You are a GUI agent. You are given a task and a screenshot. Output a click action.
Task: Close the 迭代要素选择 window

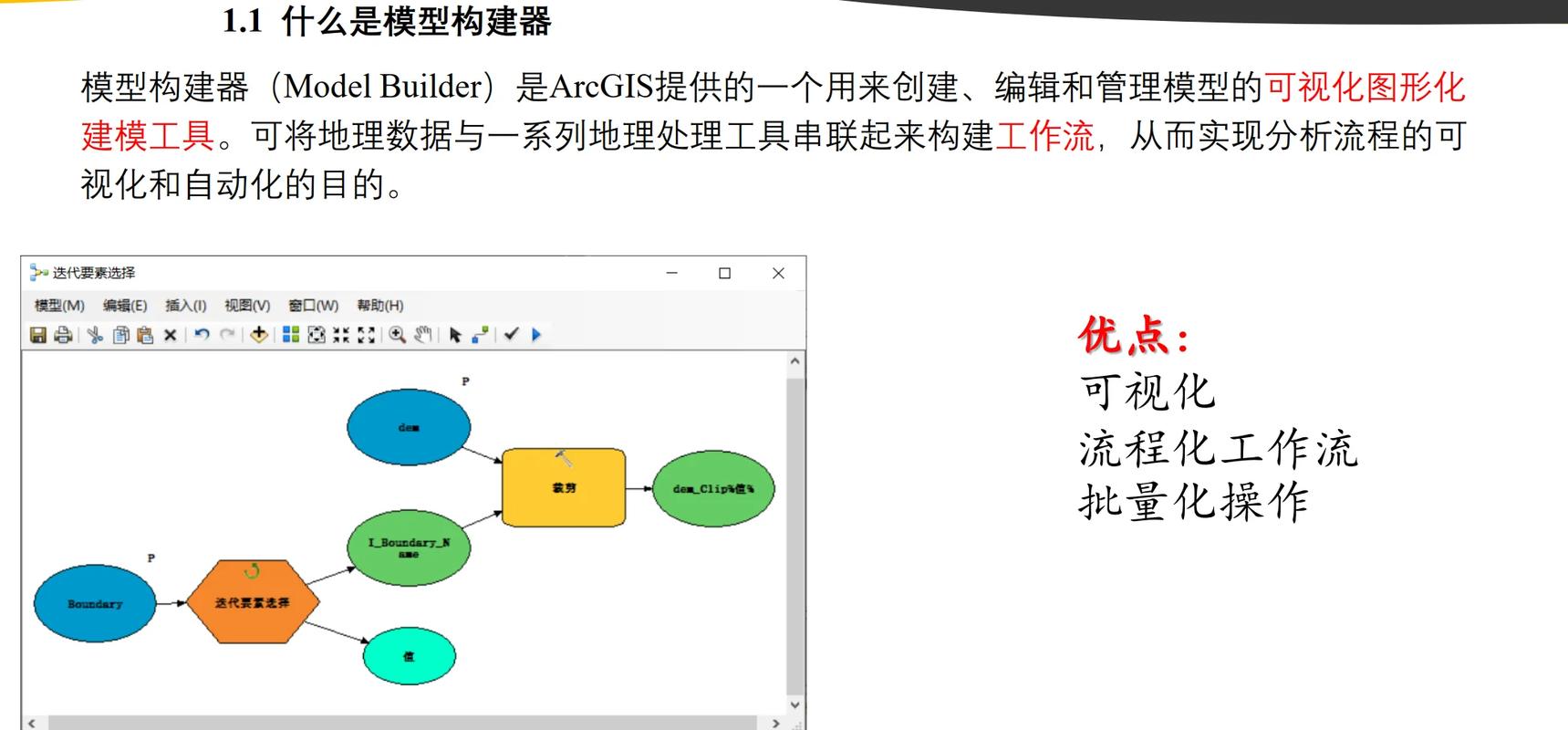click(x=778, y=273)
